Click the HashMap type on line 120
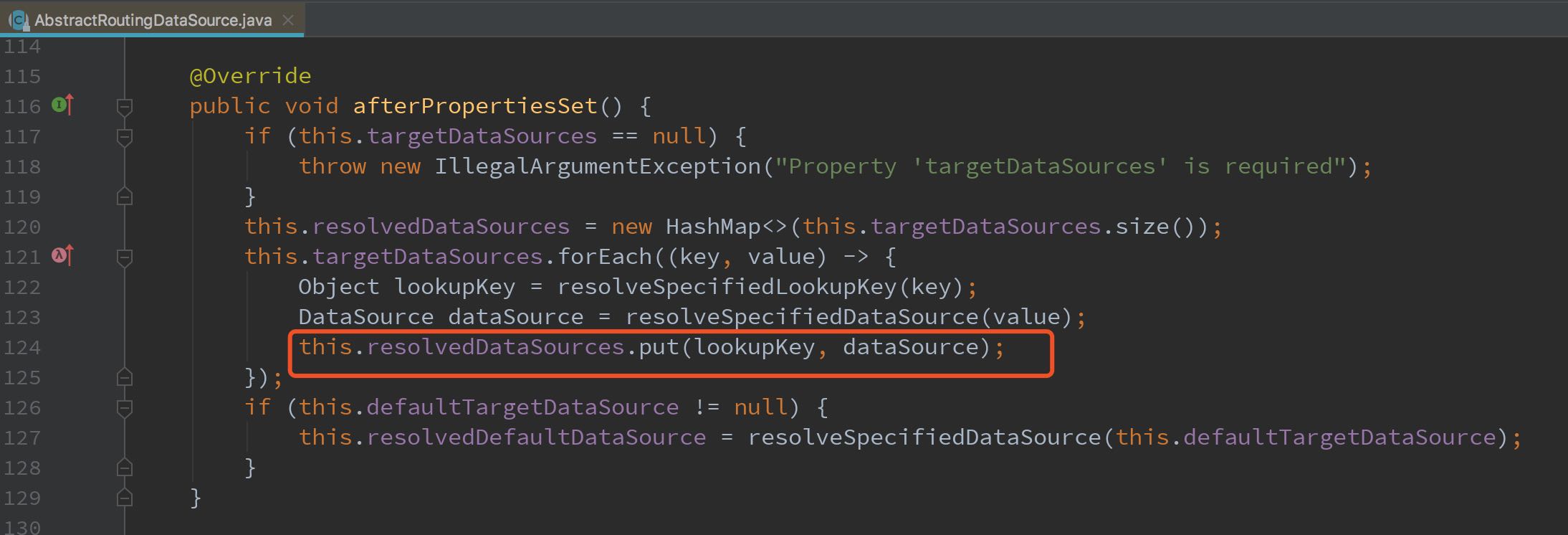1568x535 pixels. (713, 227)
